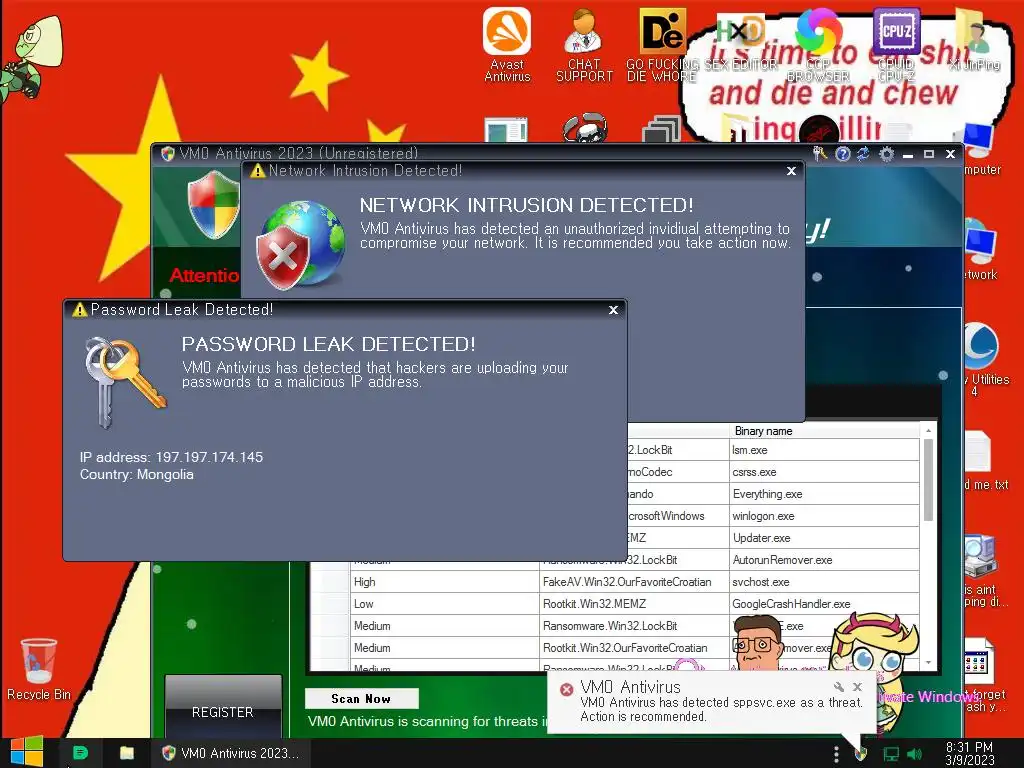
Task: Select the svchost.exe entry
Action: [x=824, y=582]
